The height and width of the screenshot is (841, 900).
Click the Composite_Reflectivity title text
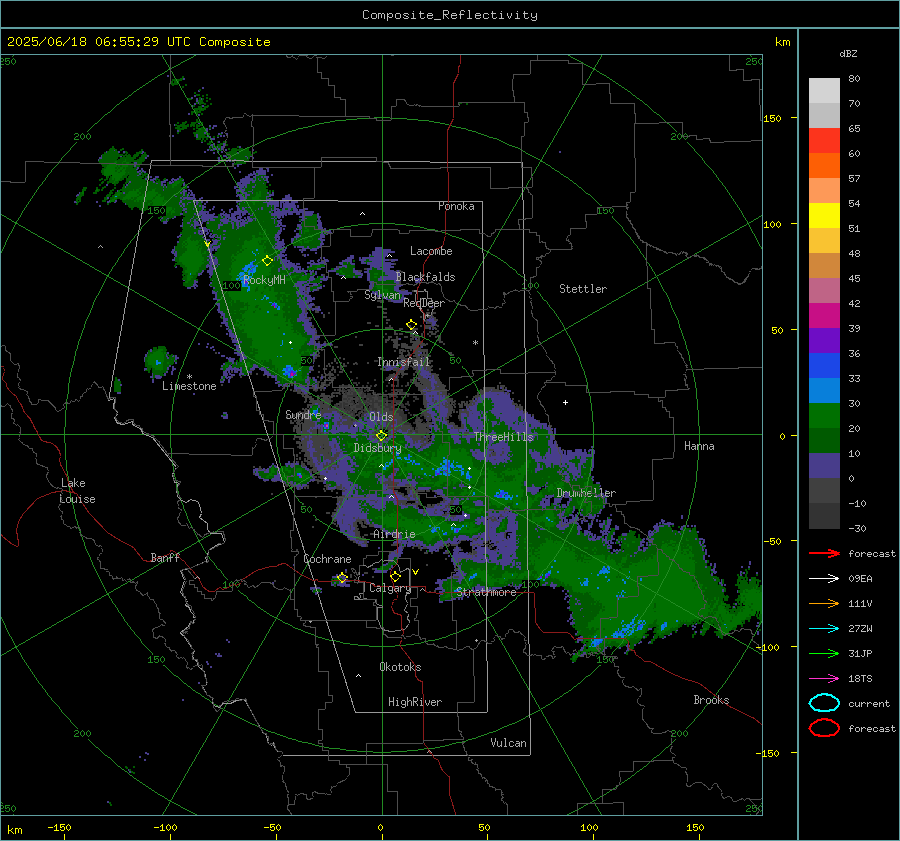(x=450, y=15)
